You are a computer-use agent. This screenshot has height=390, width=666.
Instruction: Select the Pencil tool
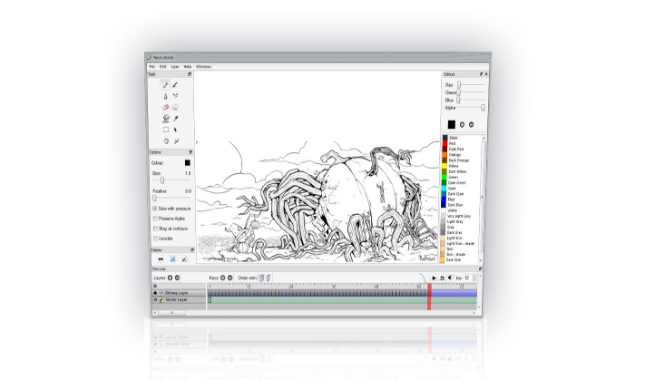tap(165, 85)
